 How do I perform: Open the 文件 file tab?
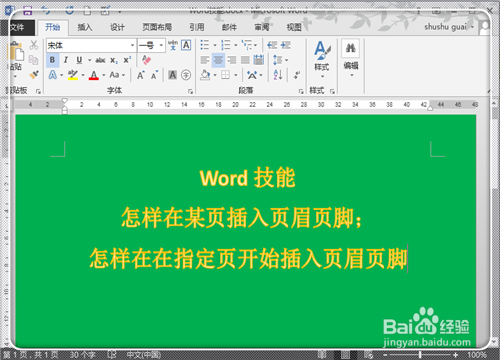[x=17, y=27]
